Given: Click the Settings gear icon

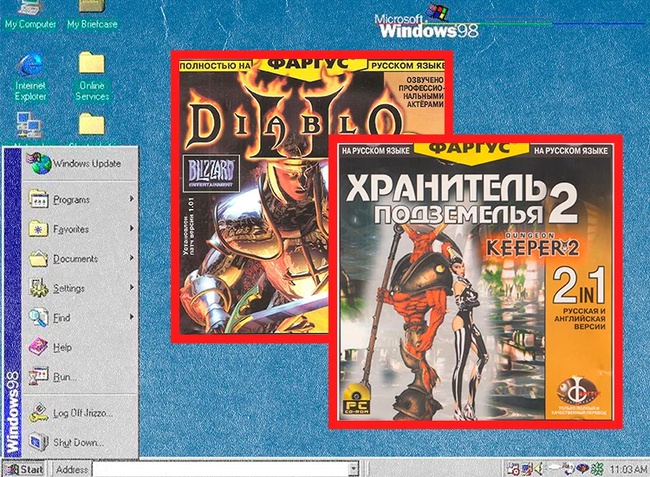Looking at the screenshot, I should (39, 288).
